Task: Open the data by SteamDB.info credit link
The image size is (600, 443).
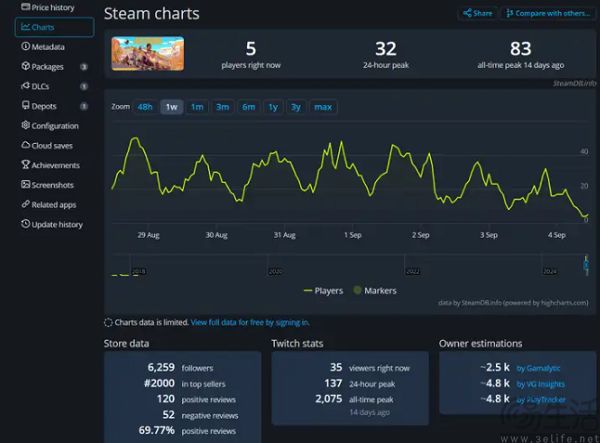Action: point(513,303)
